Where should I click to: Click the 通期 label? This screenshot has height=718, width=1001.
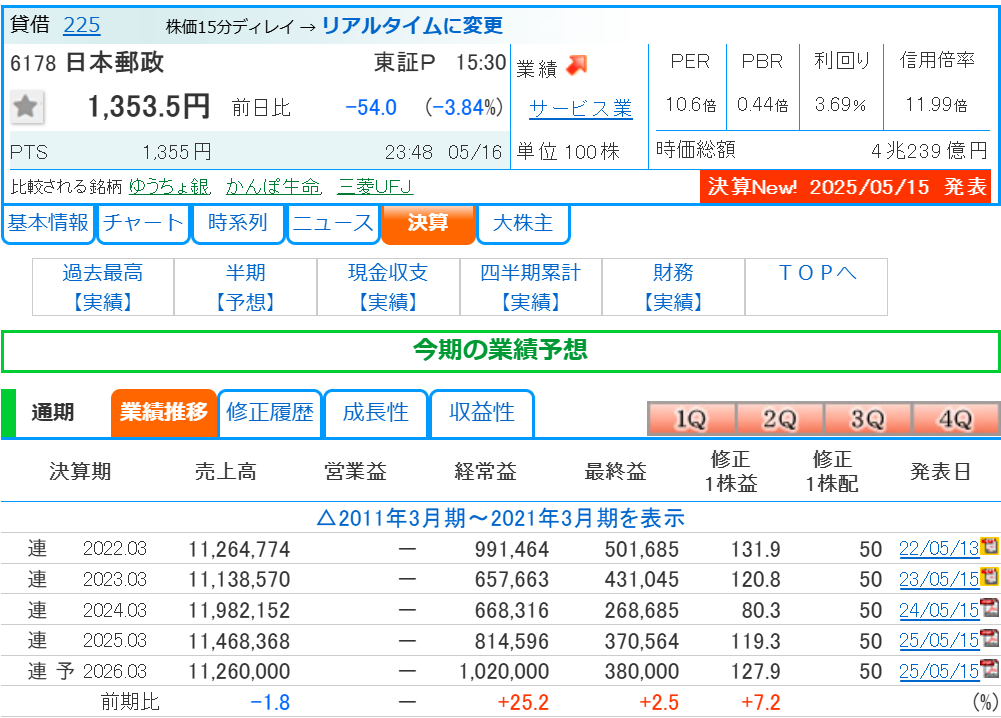pos(53,413)
